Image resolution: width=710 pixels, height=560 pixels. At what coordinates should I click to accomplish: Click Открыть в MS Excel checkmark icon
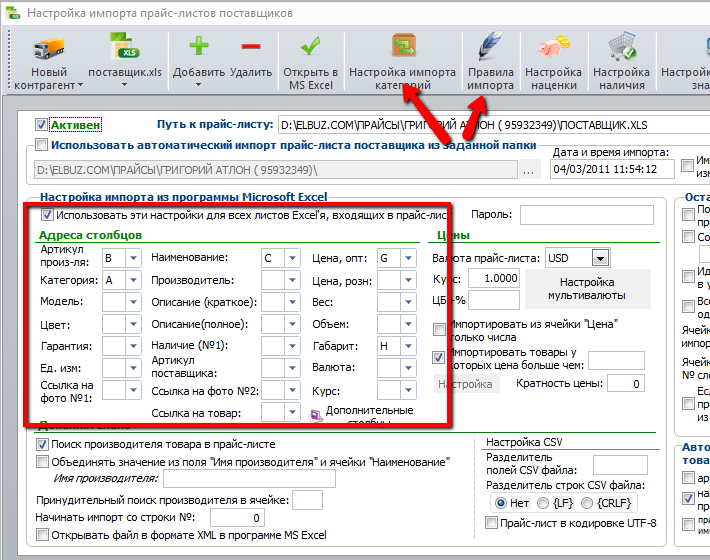coord(311,46)
